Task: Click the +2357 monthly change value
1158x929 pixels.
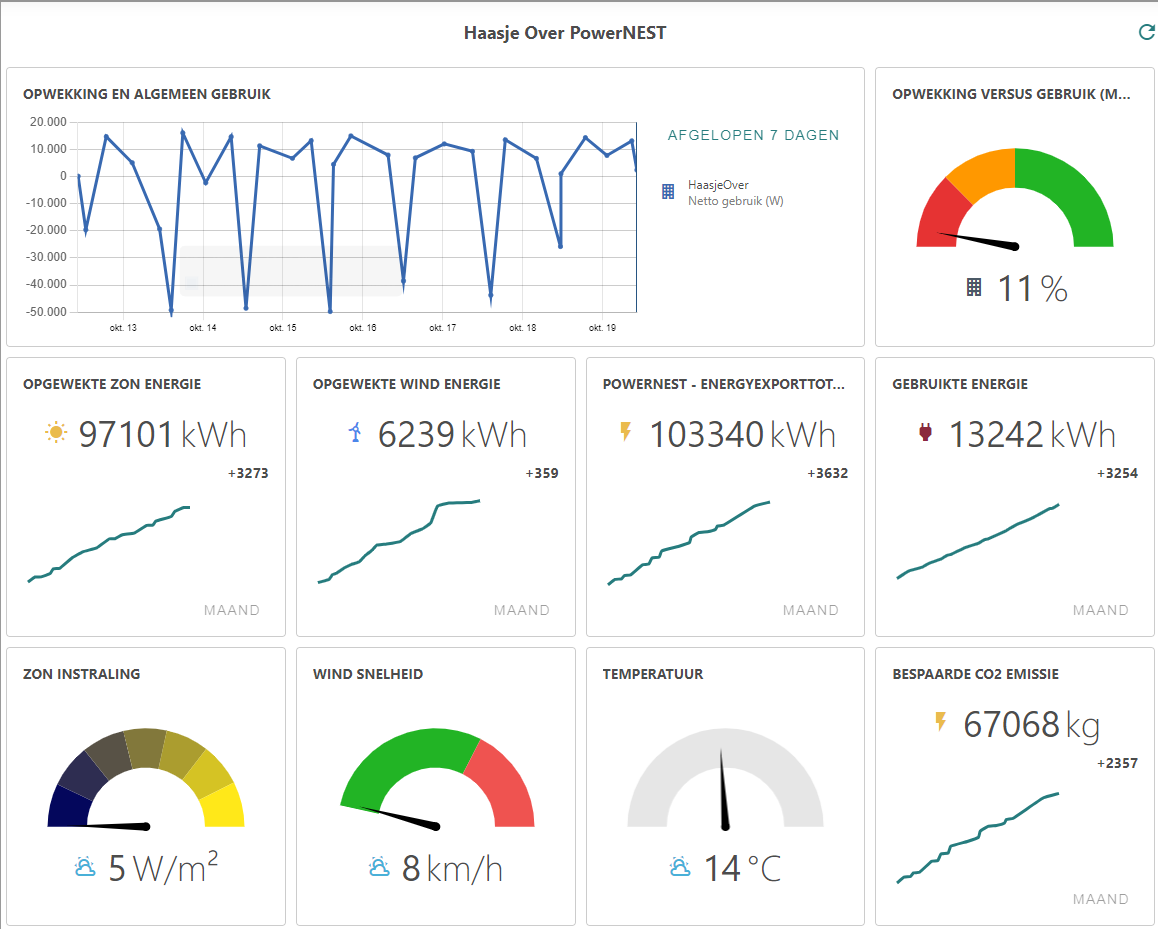Action: (1117, 764)
